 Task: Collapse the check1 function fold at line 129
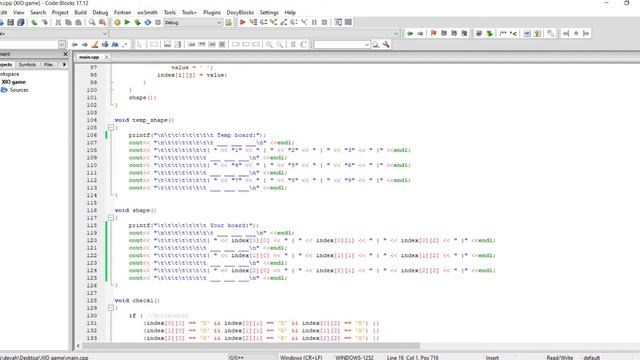click(111, 308)
